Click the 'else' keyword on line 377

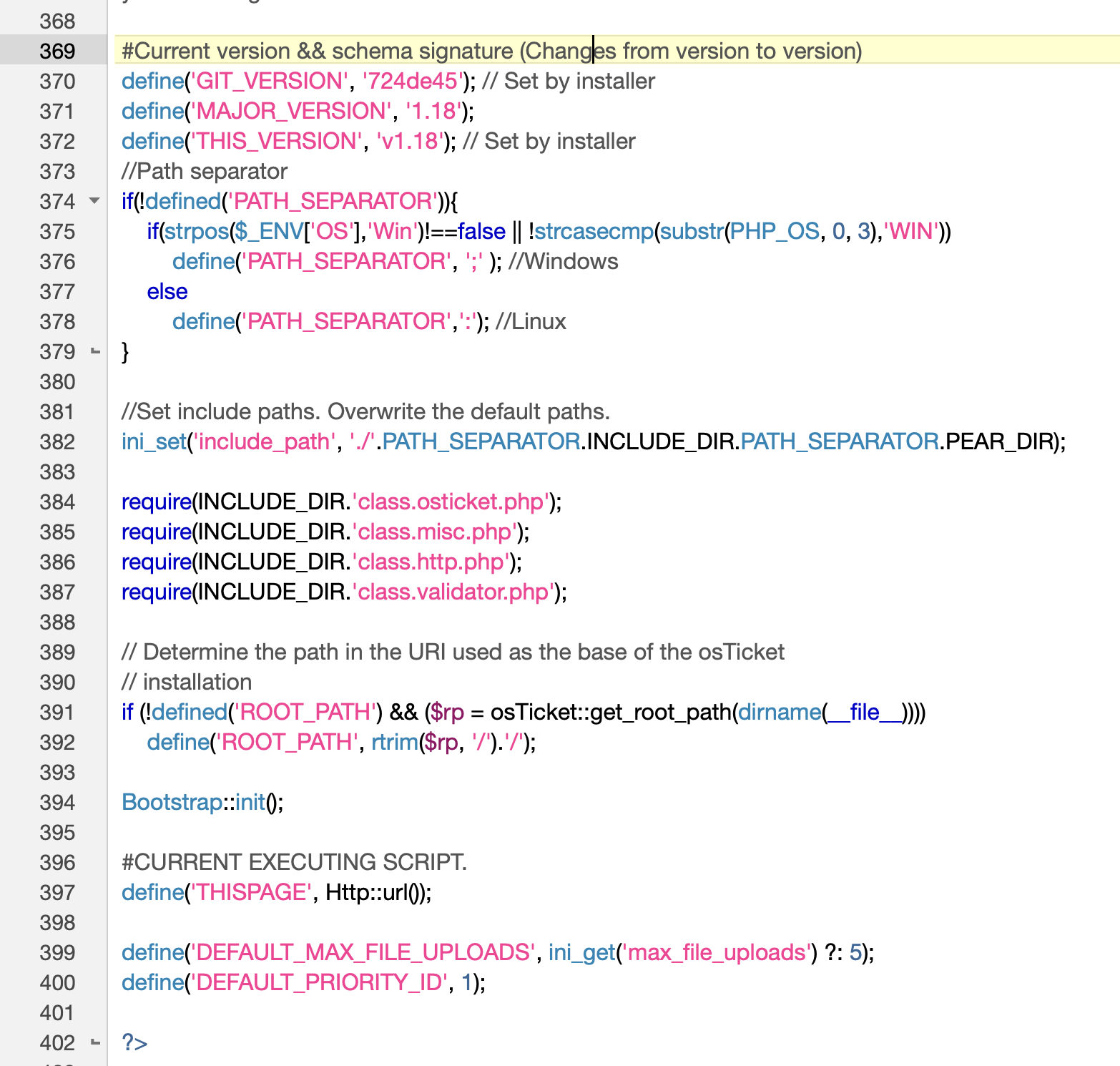(167, 291)
